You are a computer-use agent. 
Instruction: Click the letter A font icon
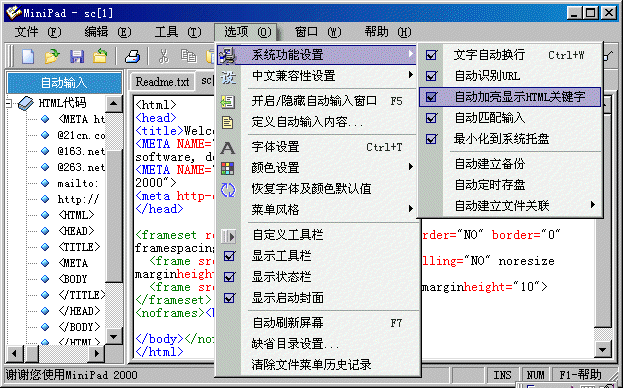click(x=228, y=148)
